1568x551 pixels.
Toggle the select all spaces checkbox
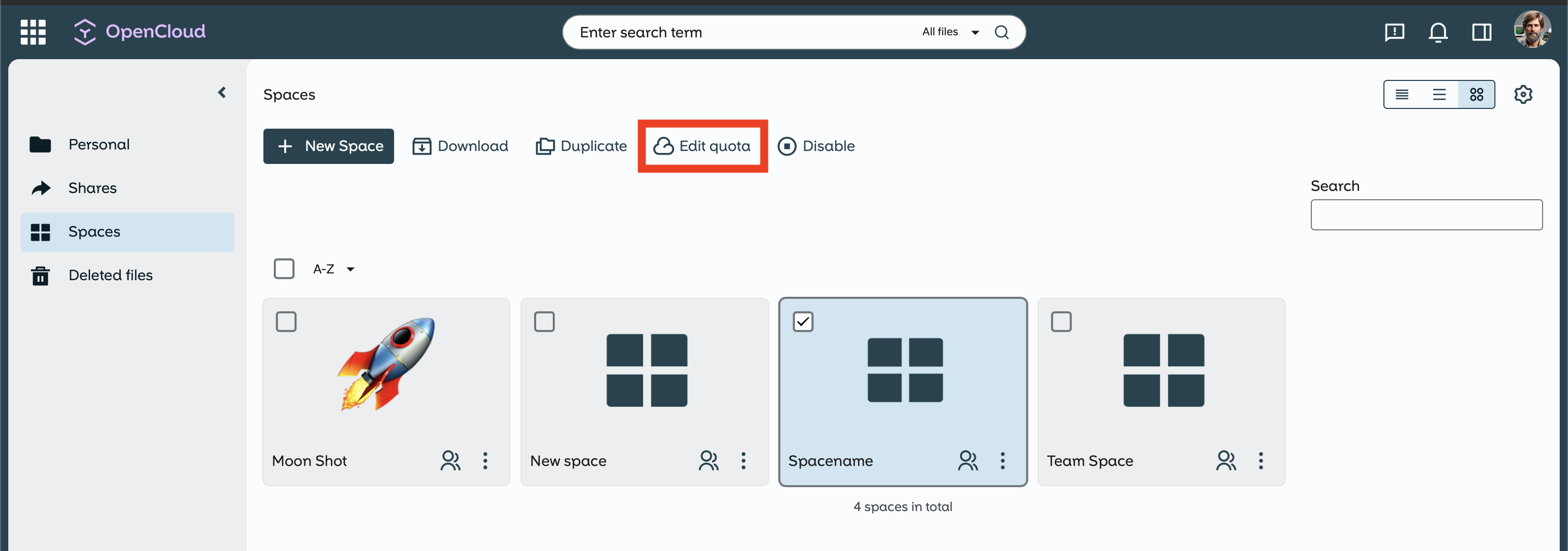pos(284,269)
